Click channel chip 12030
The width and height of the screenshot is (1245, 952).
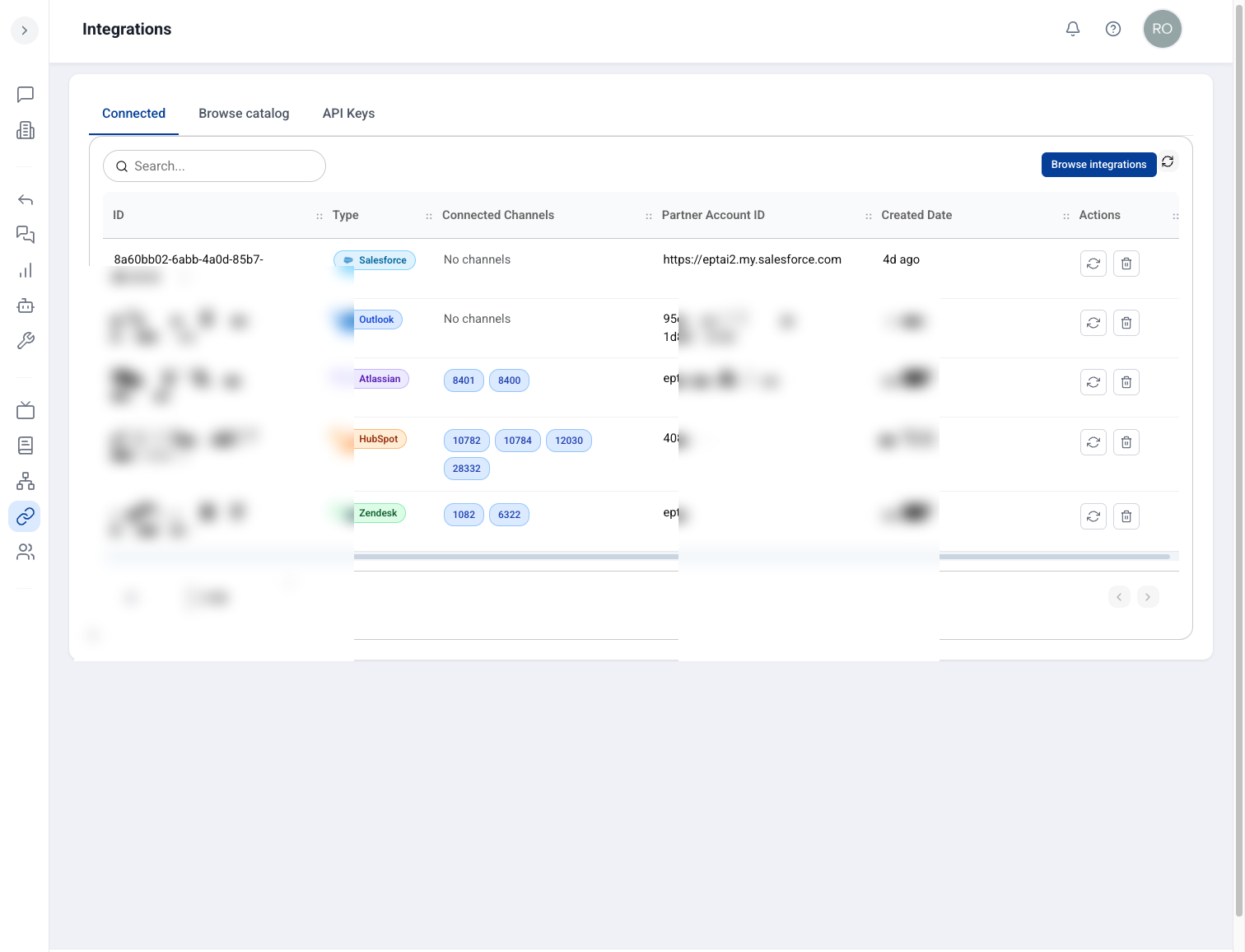[569, 441]
